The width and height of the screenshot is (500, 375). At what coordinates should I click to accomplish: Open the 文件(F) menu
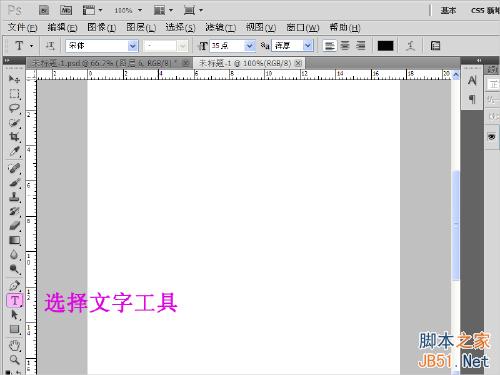point(22,27)
